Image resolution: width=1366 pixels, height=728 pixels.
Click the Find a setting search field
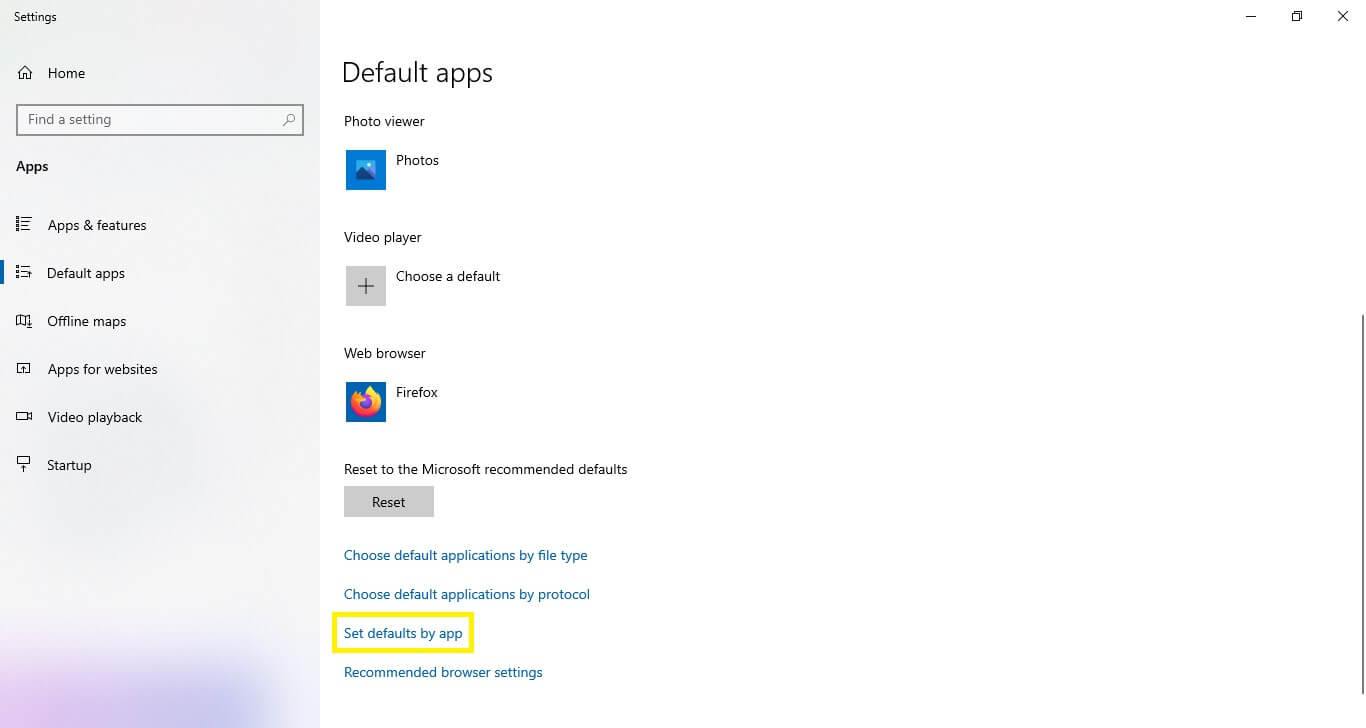click(x=160, y=119)
